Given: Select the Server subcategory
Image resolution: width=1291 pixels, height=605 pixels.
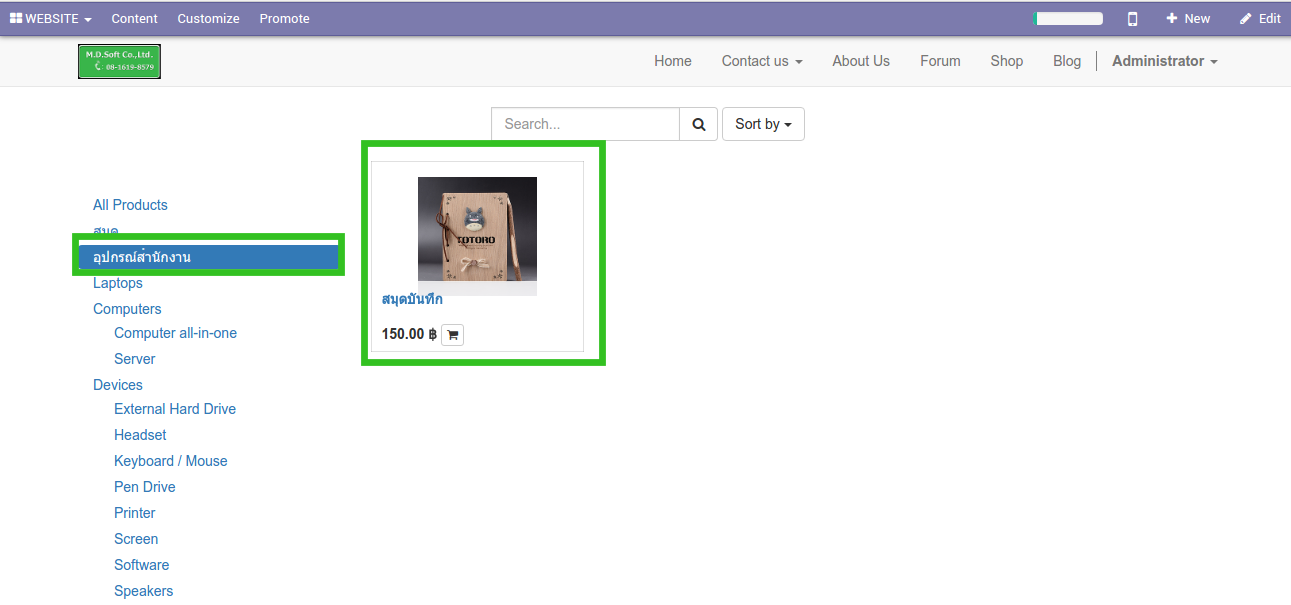Looking at the screenshot, I should pos(135,359).
